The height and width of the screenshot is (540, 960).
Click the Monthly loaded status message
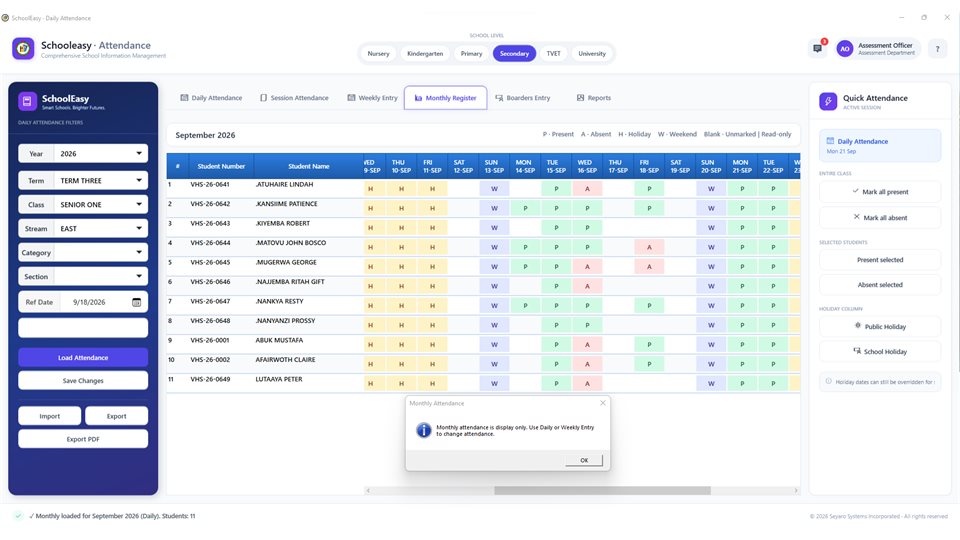tap(115, 516)
